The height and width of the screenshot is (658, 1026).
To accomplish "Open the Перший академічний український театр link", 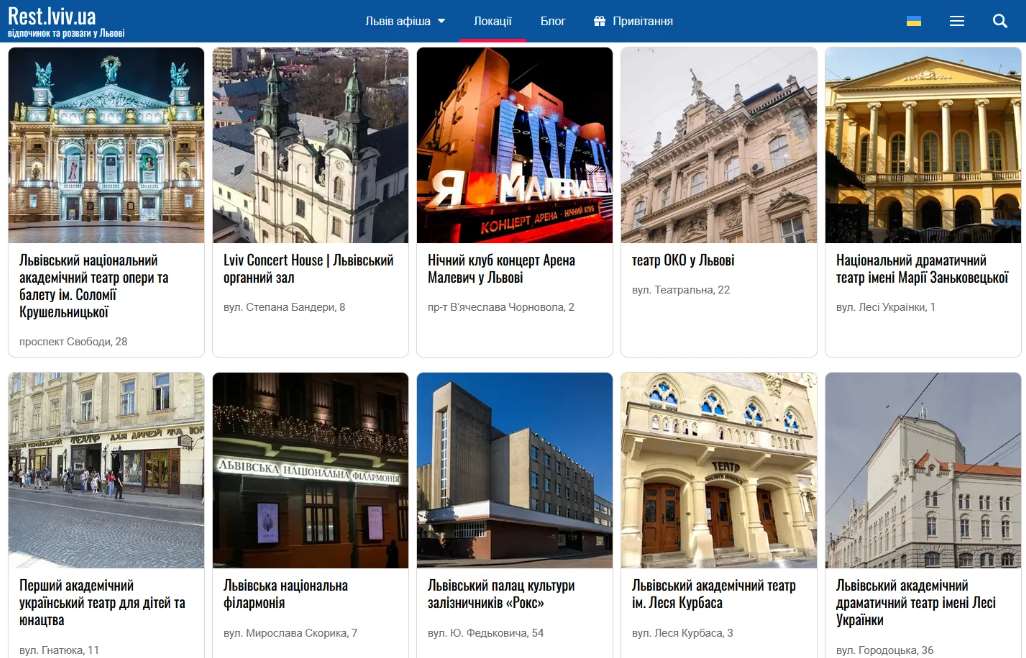I will (102, 603).
